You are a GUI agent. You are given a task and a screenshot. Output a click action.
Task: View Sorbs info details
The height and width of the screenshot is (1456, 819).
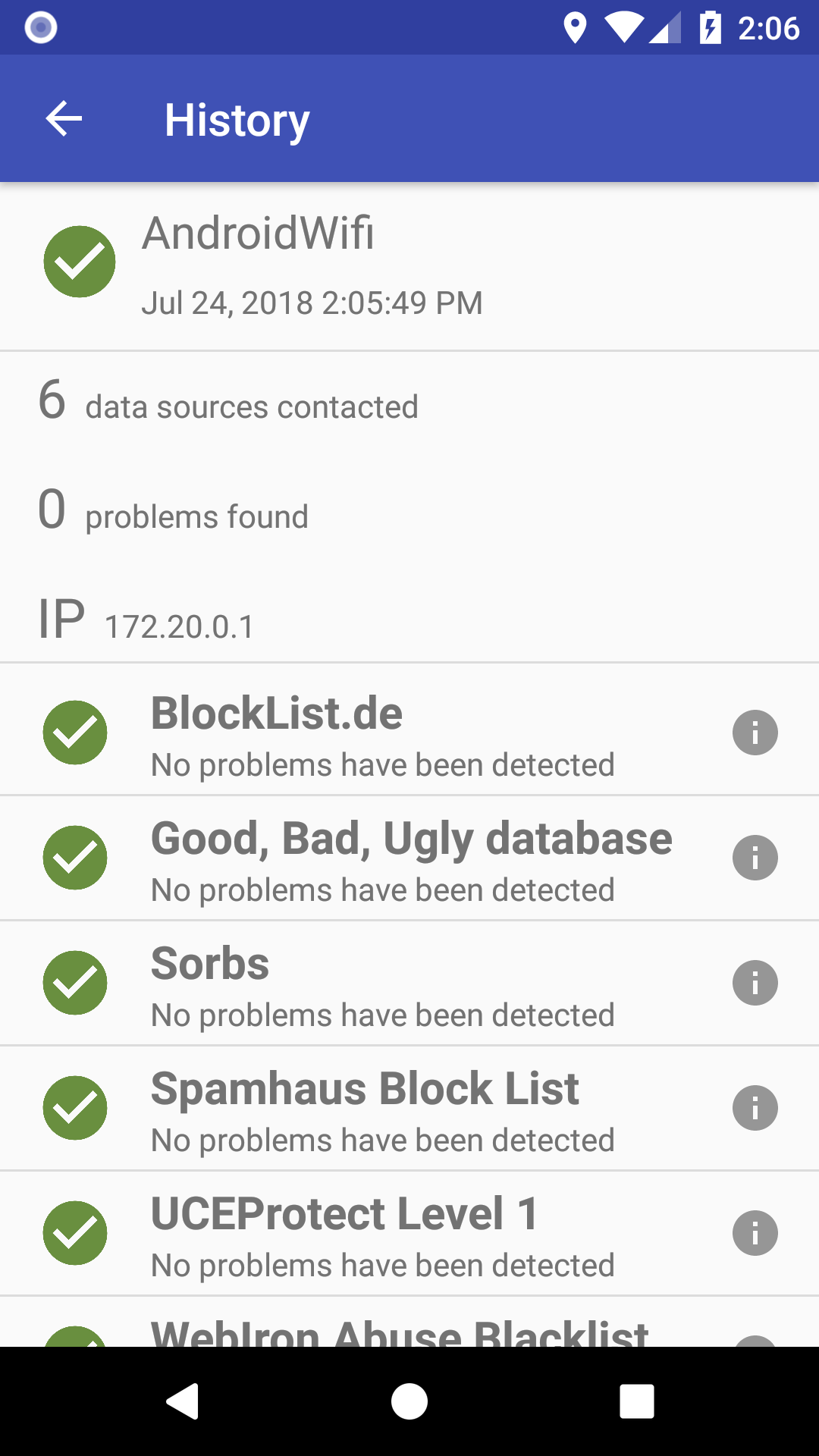[x=755, y=983]
